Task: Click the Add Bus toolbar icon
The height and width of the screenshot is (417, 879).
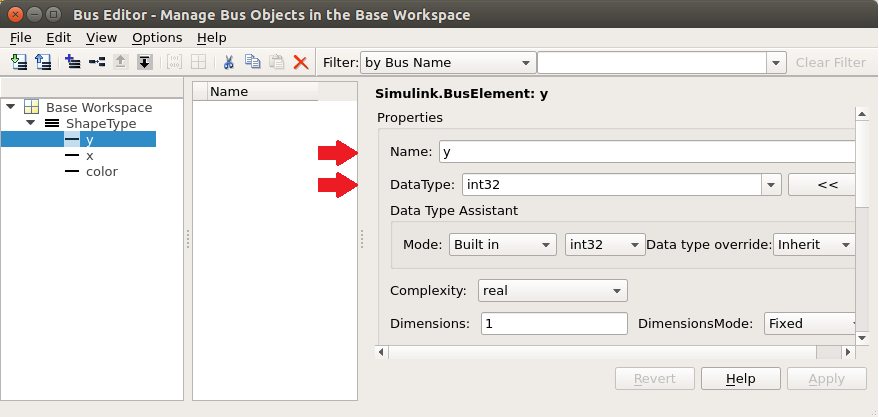Action: pos(73,62)
